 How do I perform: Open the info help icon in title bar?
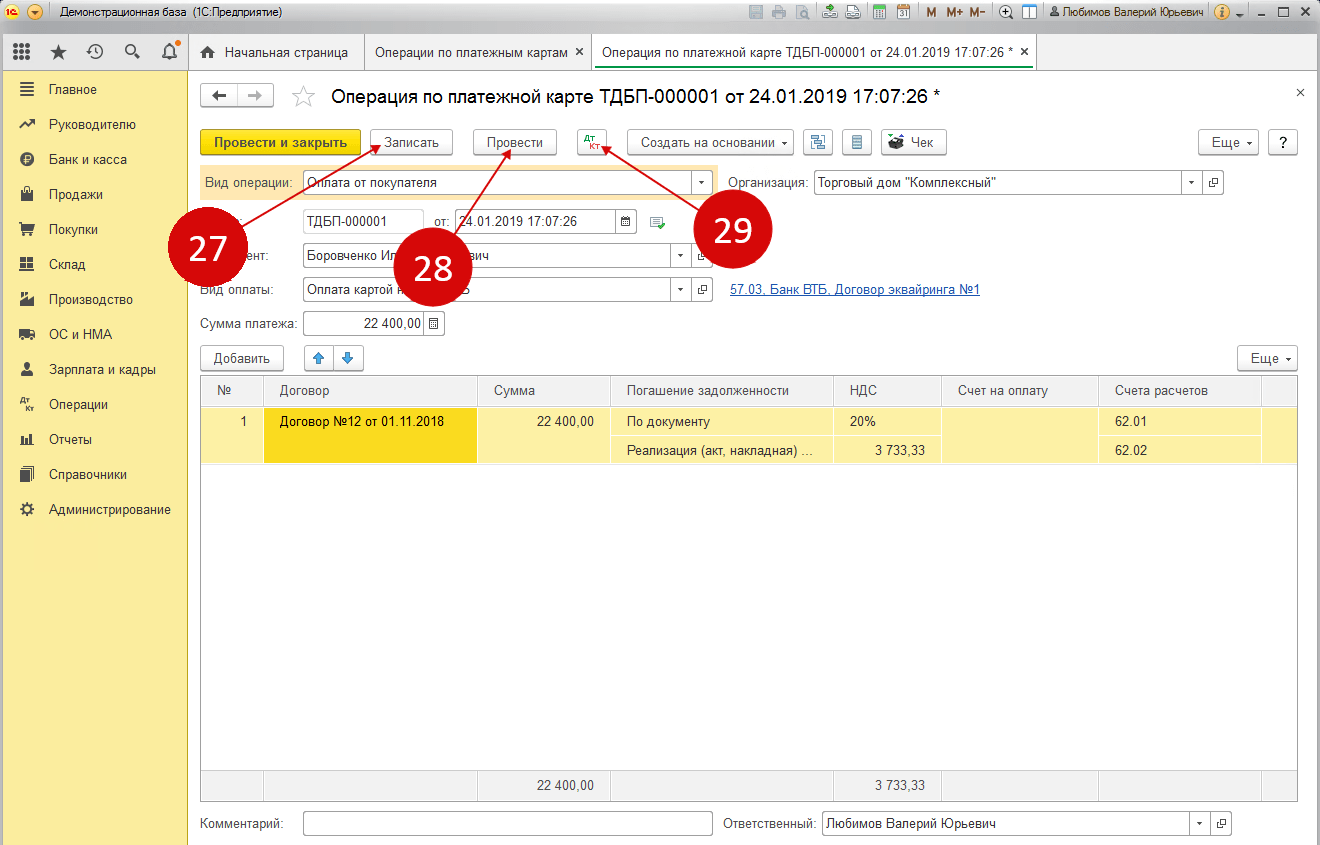[x=1221, y=12]
